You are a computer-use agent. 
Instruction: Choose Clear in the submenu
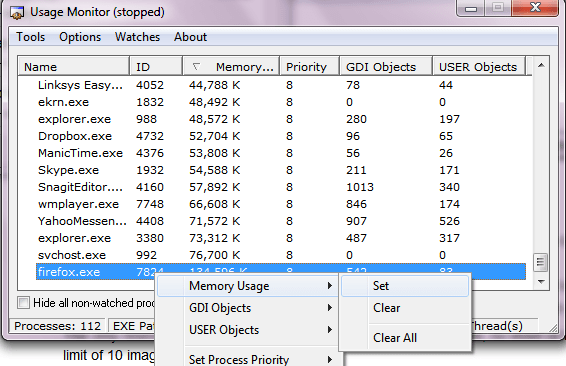(405, 308)
